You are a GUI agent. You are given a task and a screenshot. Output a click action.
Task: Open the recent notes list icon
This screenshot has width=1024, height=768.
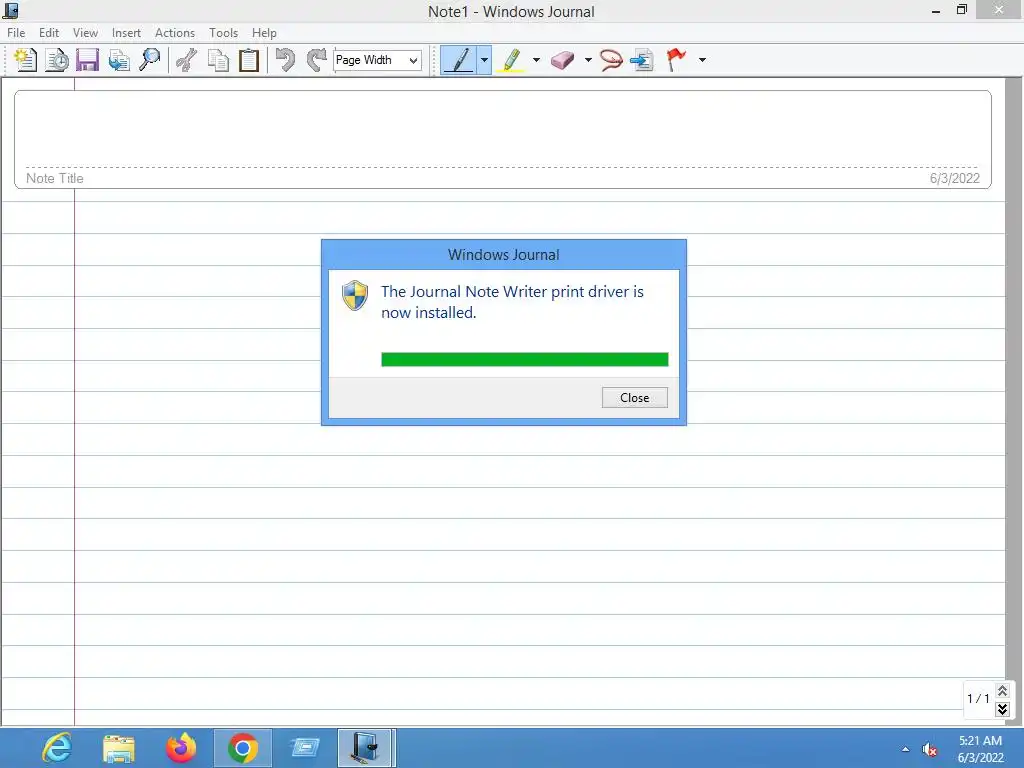pos(57,60)
